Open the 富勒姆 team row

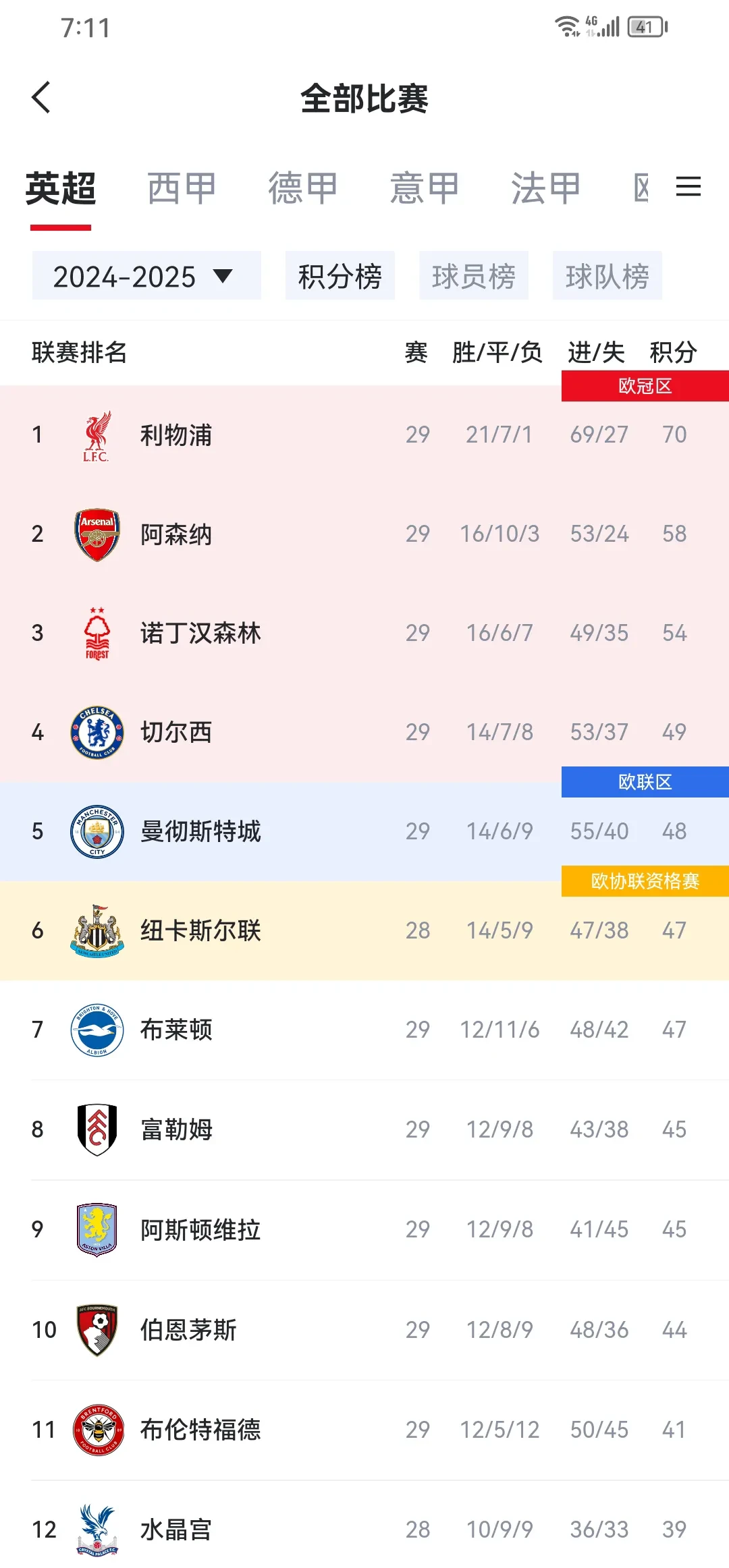pos(364,1129)
